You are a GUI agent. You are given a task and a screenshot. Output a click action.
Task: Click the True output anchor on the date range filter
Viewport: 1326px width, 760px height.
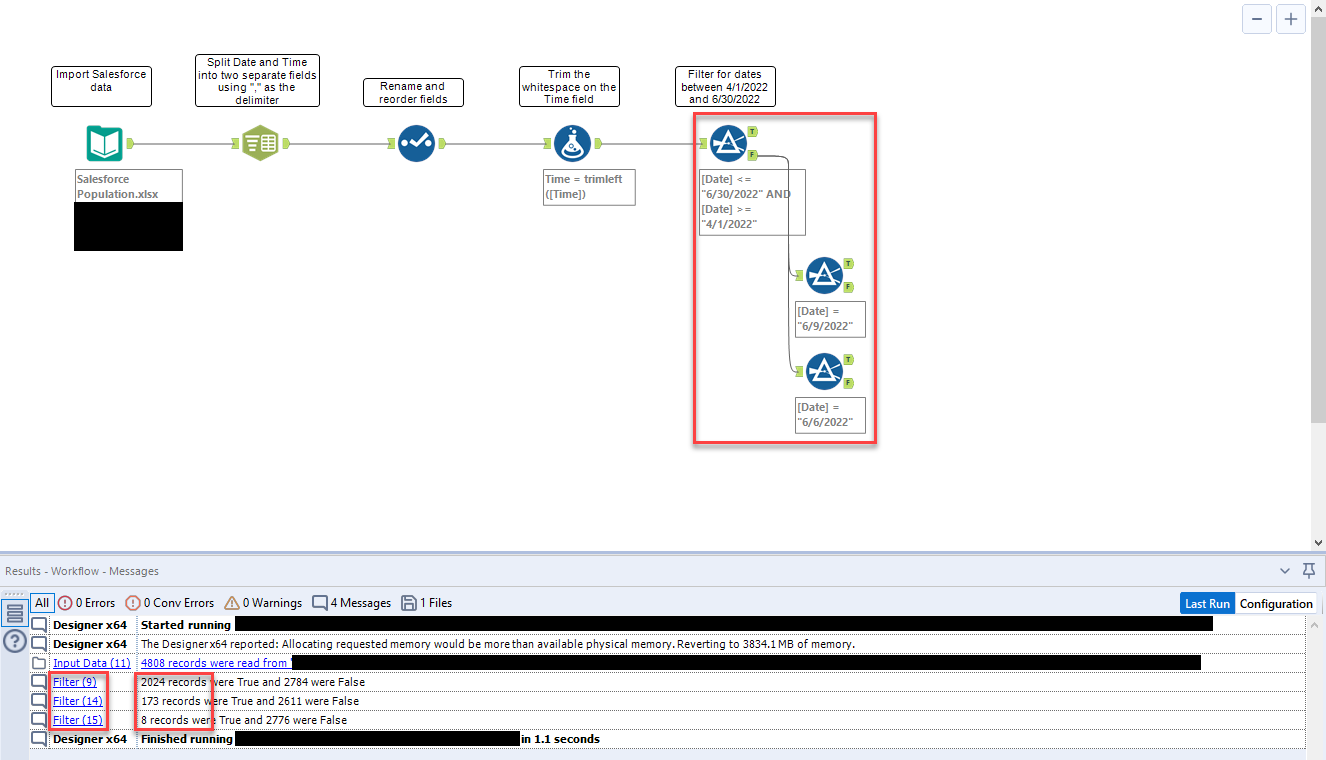pos(751,131)
